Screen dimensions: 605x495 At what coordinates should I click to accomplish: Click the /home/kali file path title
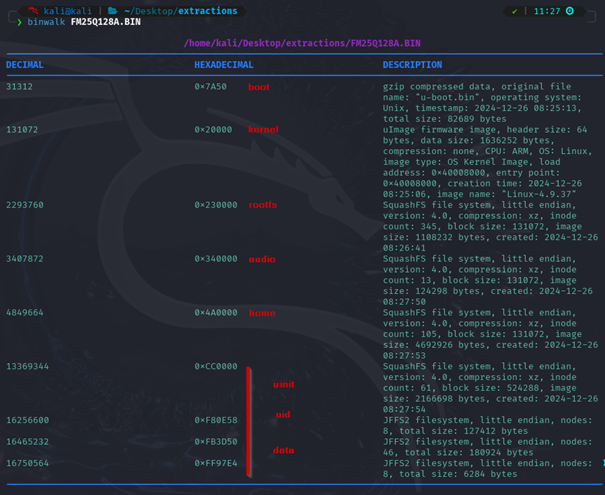(300, 44)
